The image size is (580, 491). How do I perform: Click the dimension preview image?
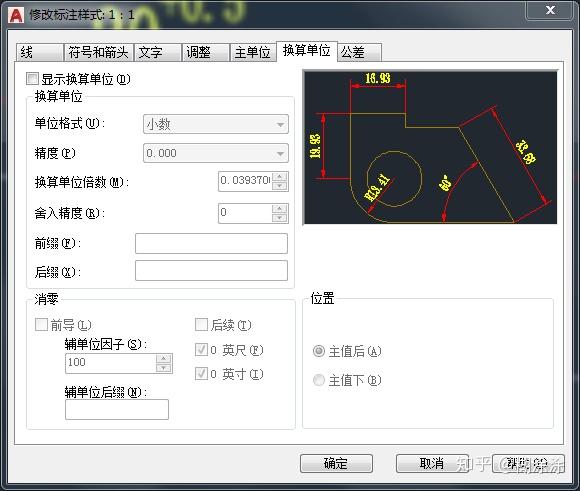pos(430,147)
